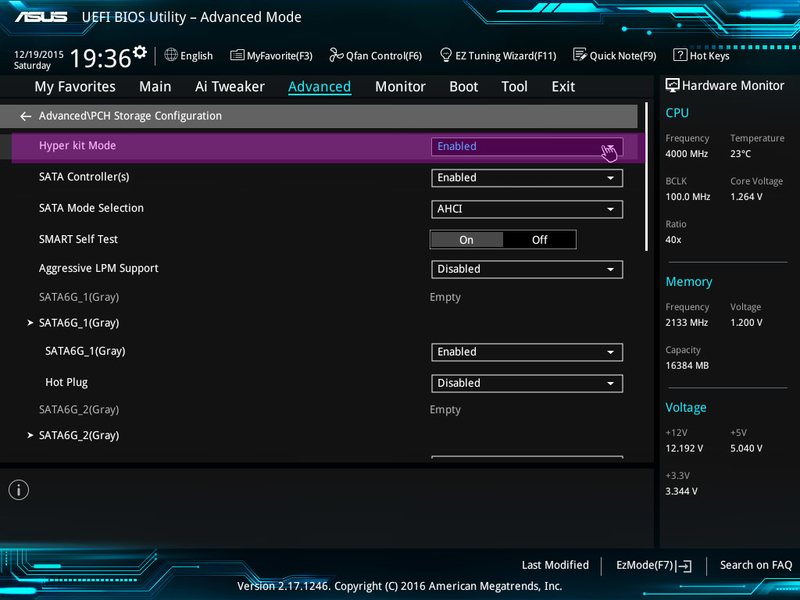The image size is (800, 600).
Task: Click the Advanced\PCH Storage Configuration breadcrumb text
Action: [x=130, y=116]
